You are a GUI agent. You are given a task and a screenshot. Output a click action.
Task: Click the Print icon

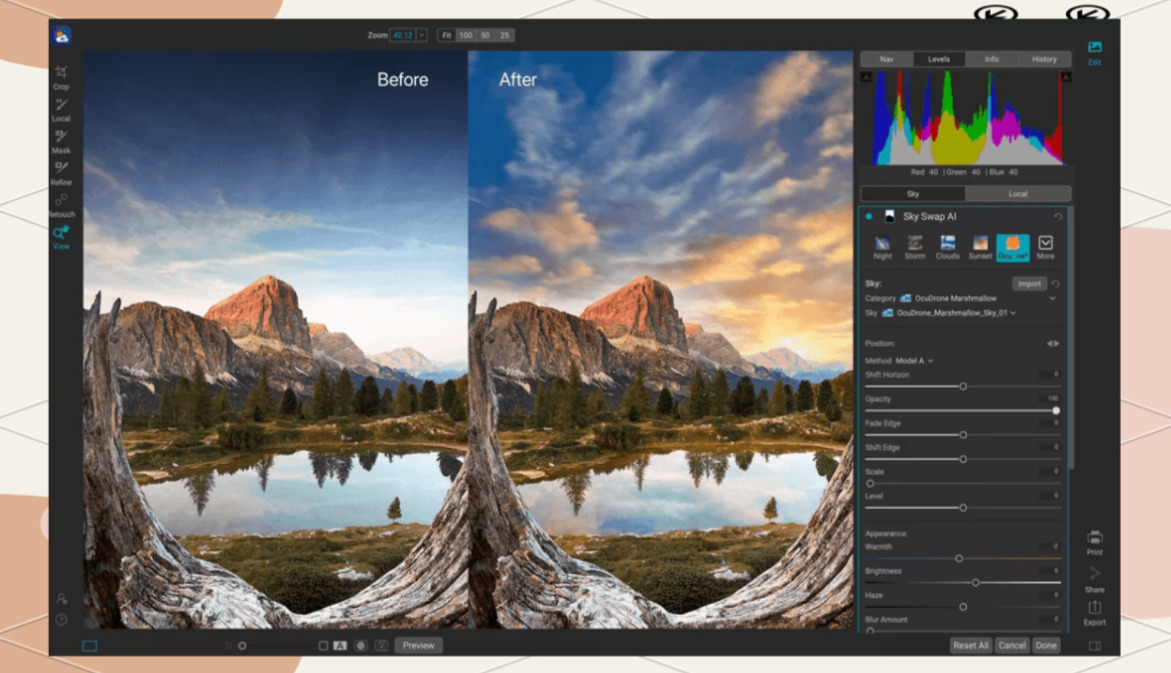(x=1095, y=542)
